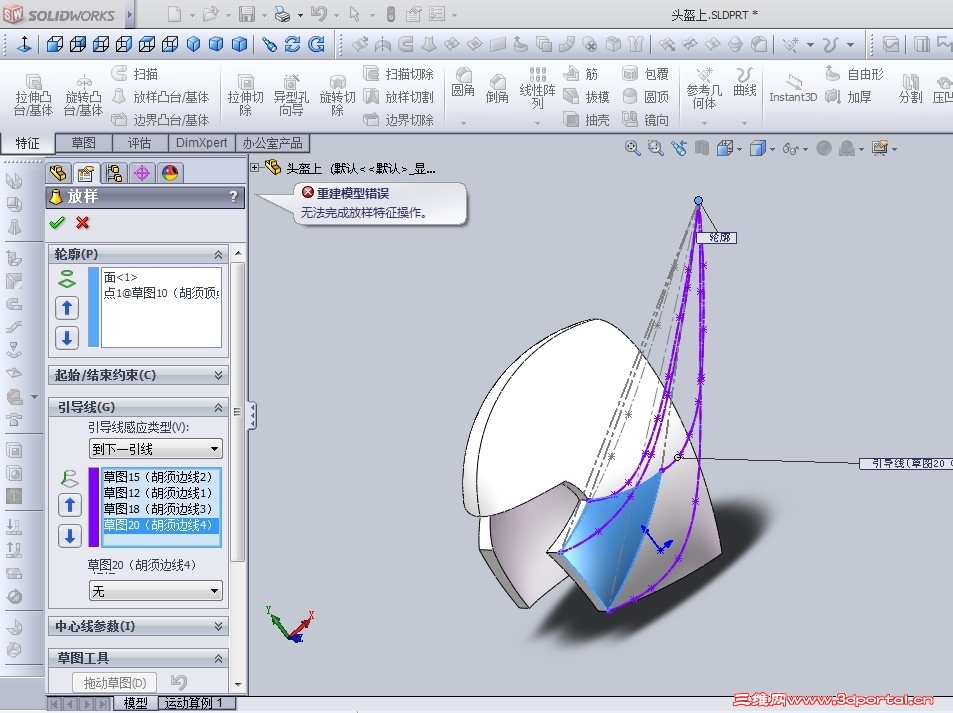Open the DisplayManager color sphere tab
Image resolution: width=953 pixels, height=713 pixels.
click(170, 173)
